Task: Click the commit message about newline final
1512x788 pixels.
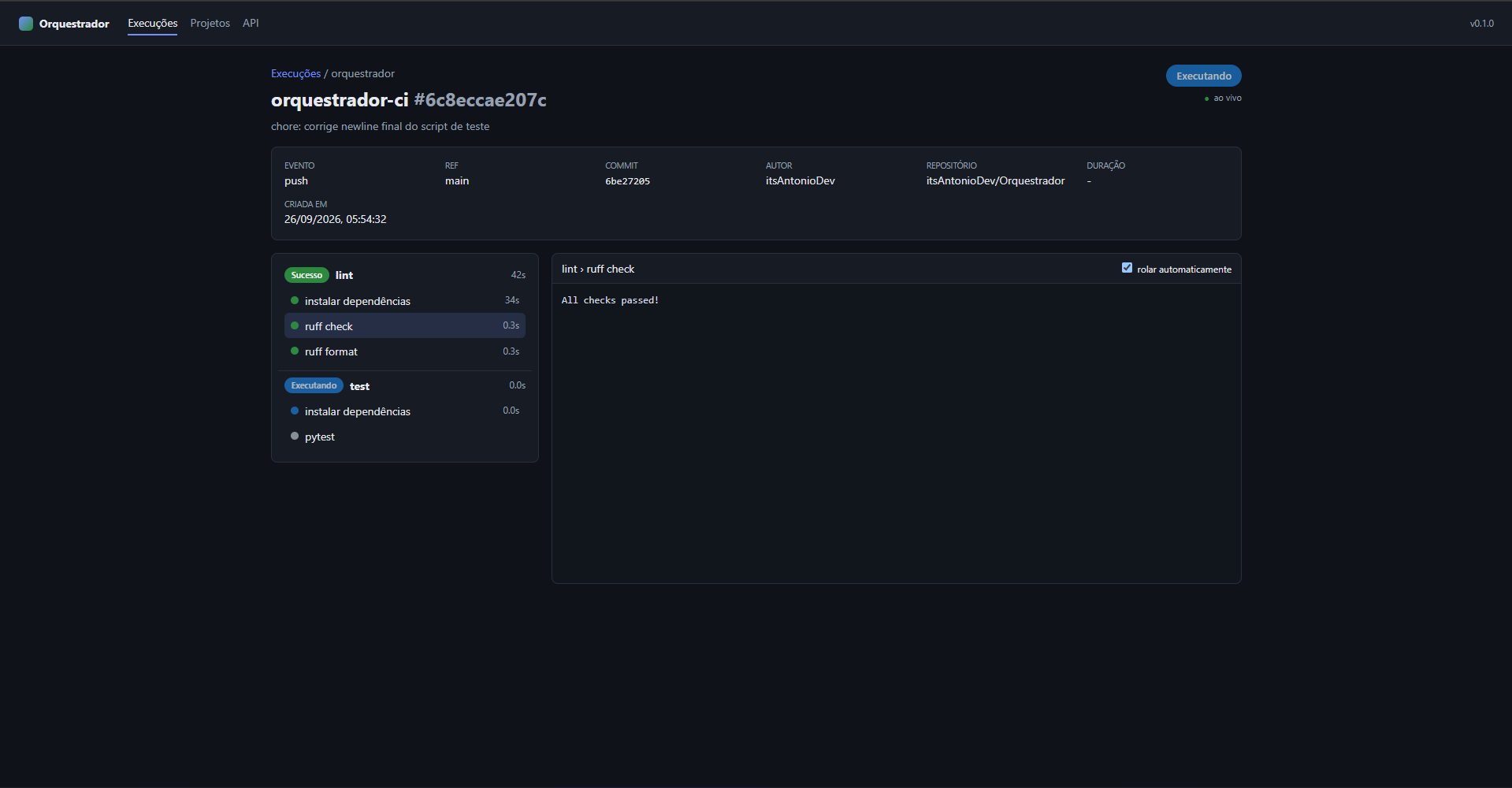Action: [x=381, y=126]
